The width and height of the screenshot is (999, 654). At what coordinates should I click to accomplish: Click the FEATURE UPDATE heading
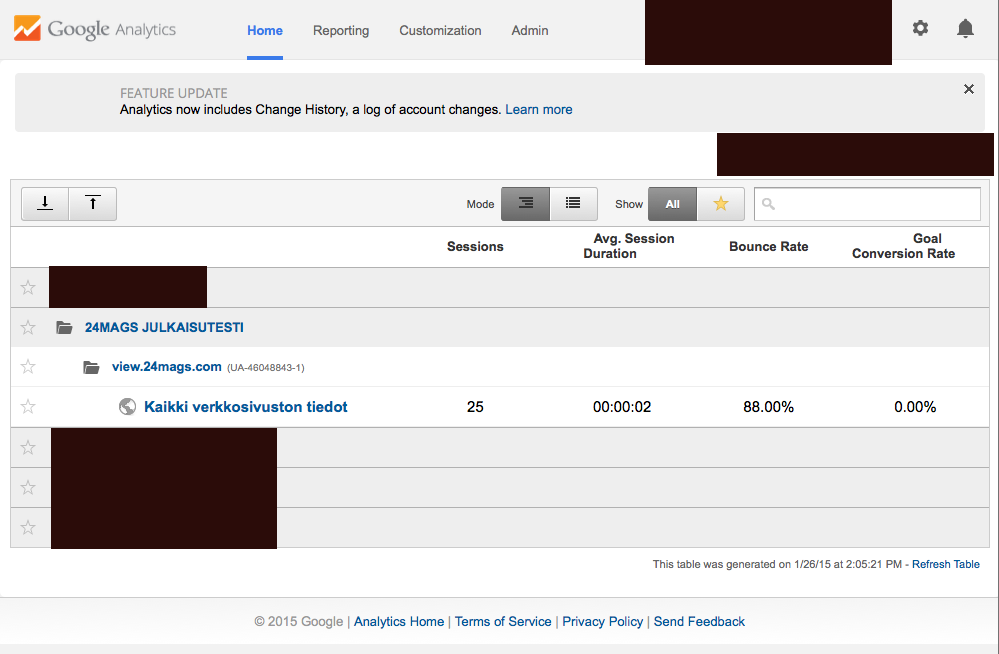pos(173,93)
